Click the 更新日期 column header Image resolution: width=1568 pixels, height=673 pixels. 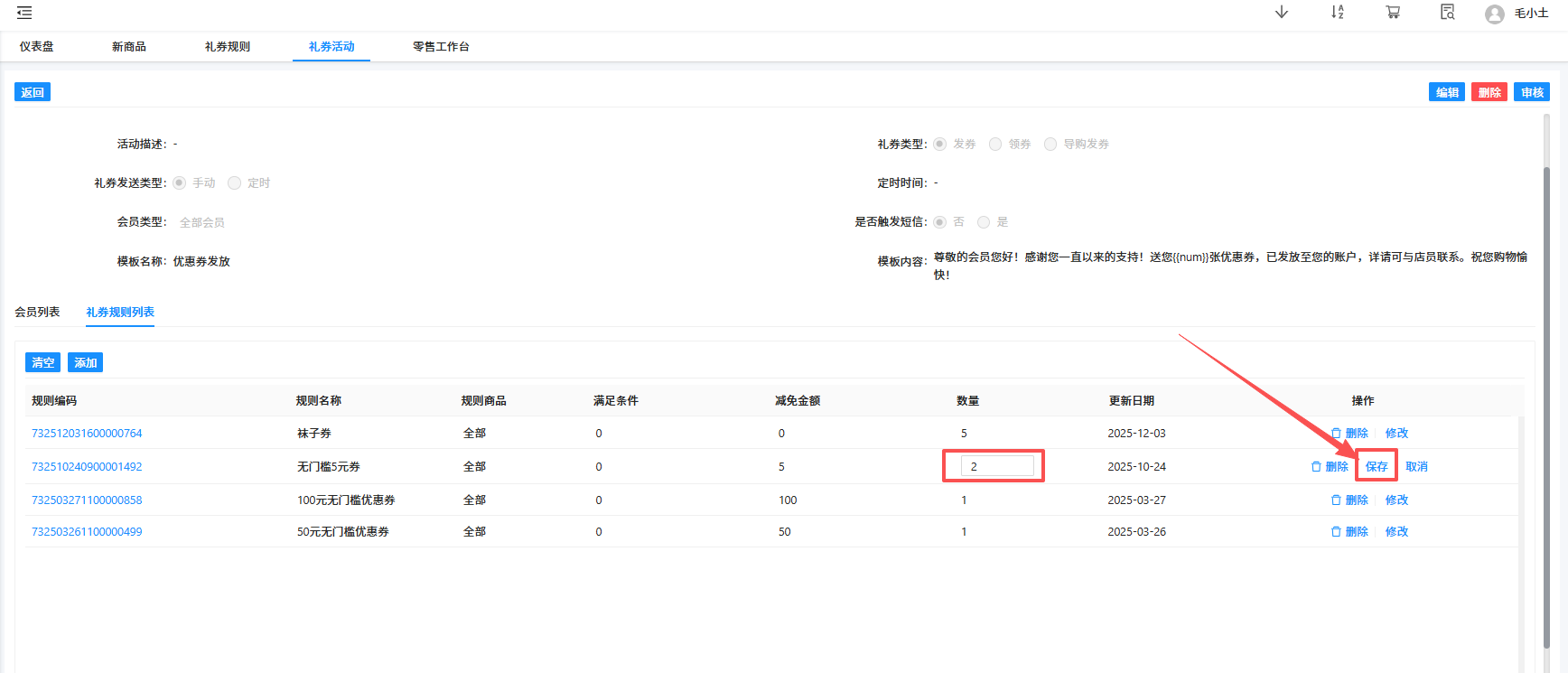[x=1132, y=401]
